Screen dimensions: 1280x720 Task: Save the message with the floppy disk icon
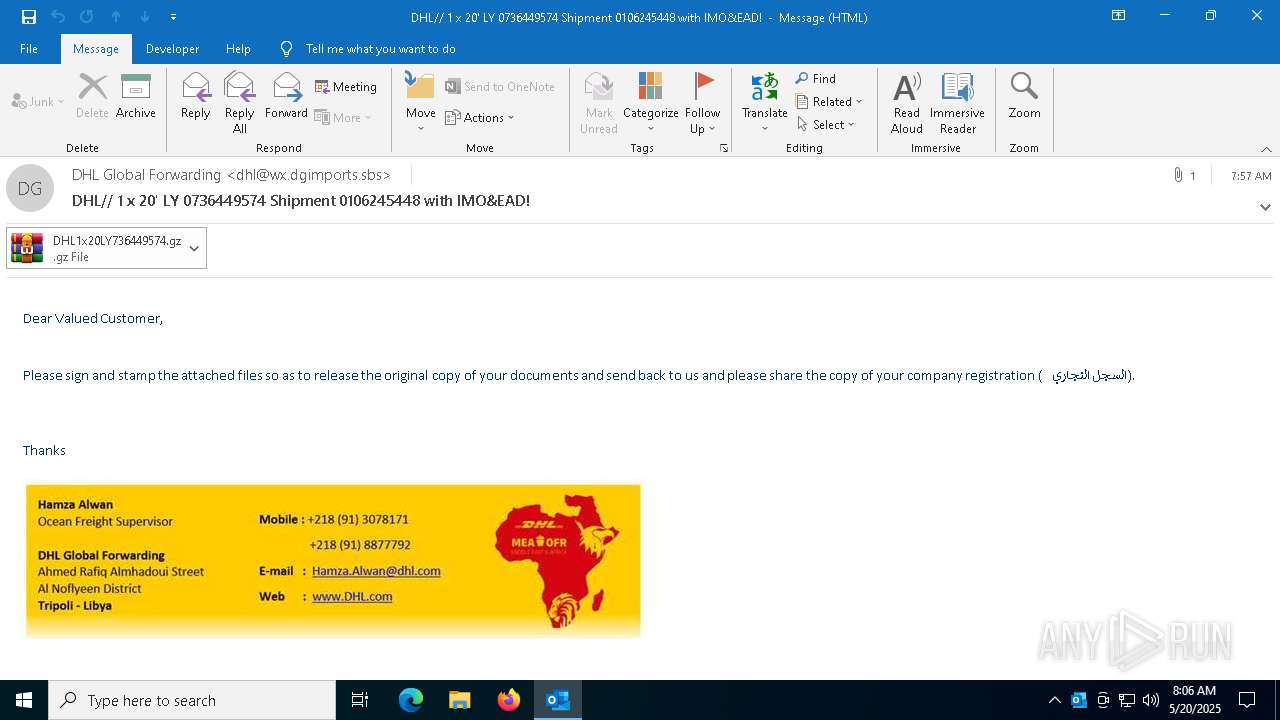pos(29,17)
